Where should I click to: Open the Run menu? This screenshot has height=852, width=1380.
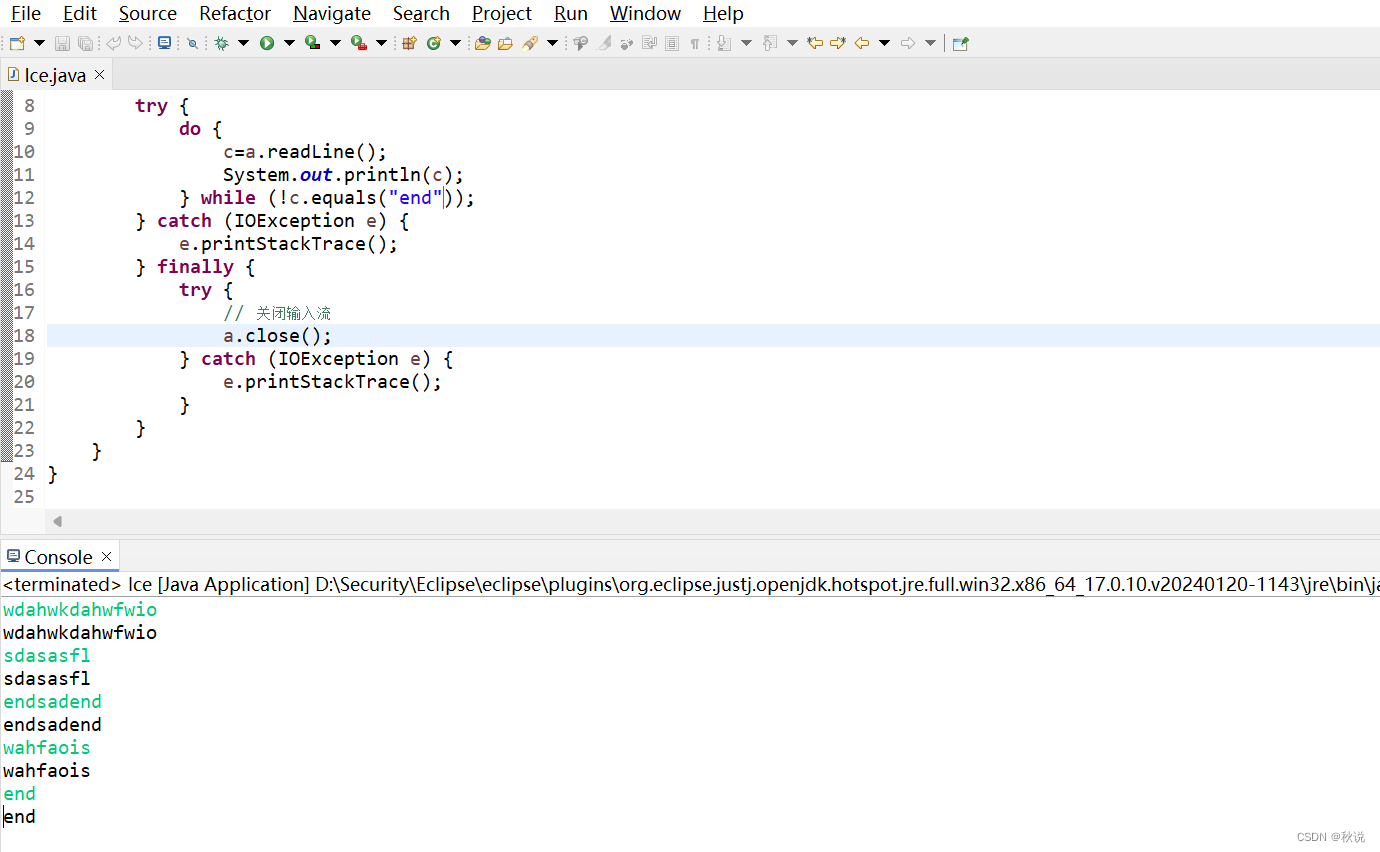click(571, 13)
